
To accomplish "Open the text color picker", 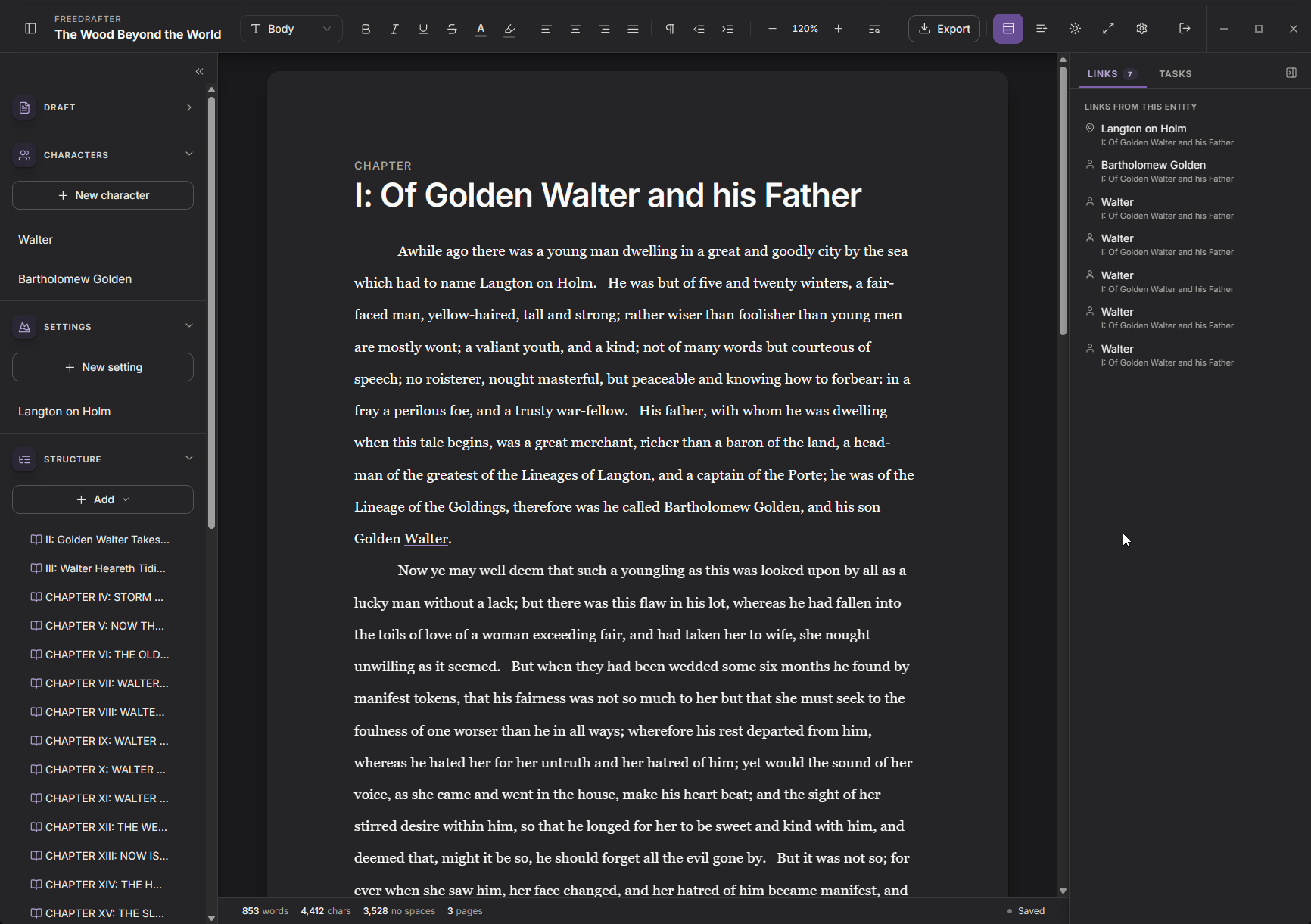I will 481,29.
